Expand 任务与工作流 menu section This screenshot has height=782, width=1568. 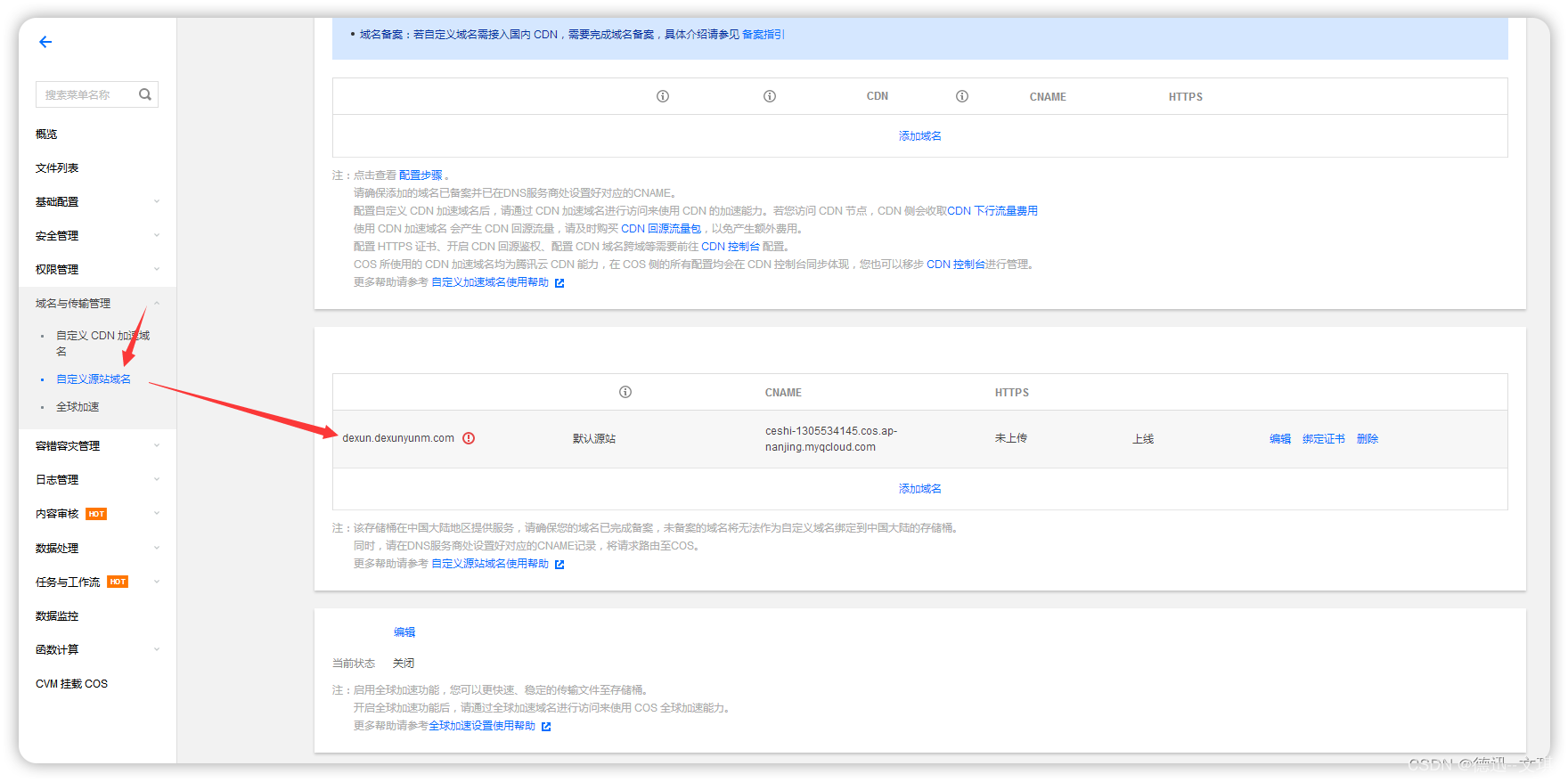point(97,582)
